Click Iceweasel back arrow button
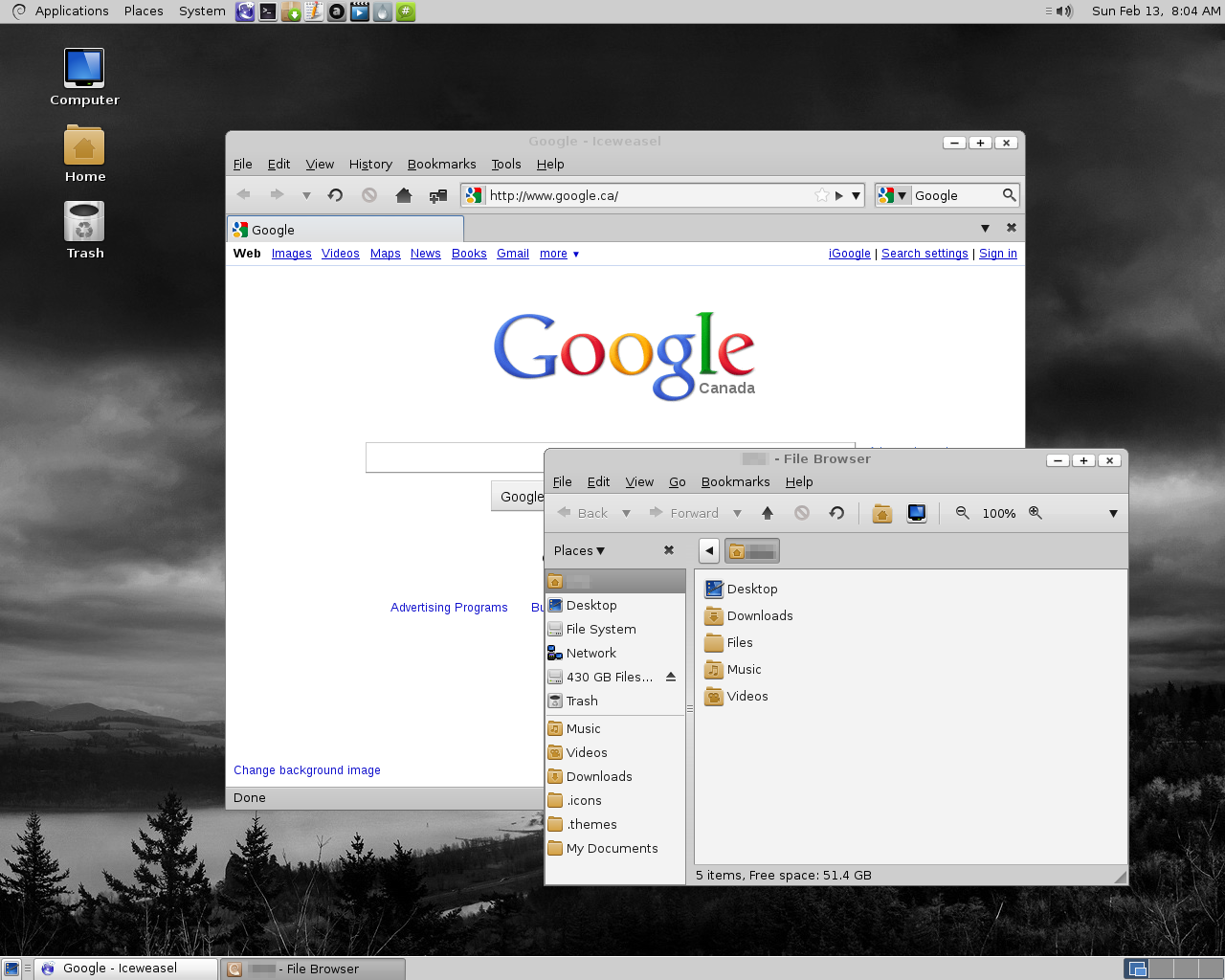This screenshot has width=1225, height=980. click(244, 195)
